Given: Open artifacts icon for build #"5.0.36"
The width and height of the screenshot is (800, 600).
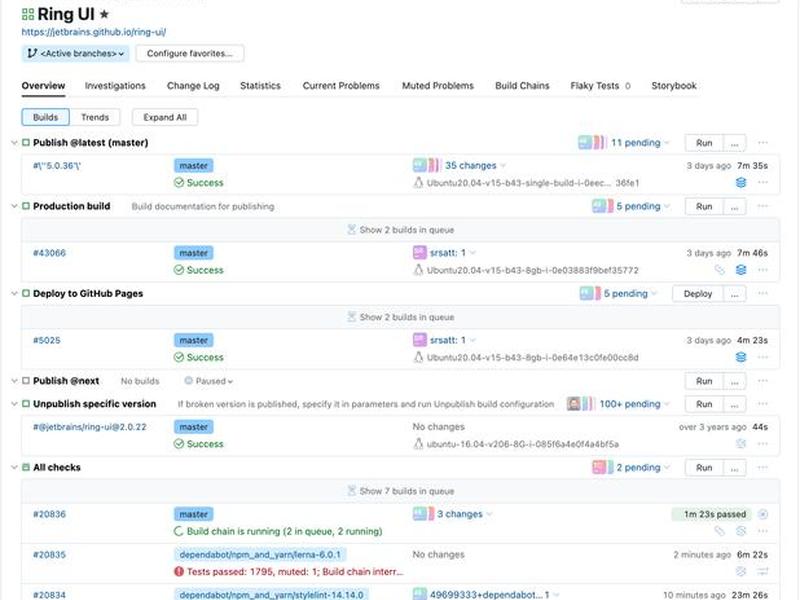Looking at the screenshot, I should click(741, 183).
